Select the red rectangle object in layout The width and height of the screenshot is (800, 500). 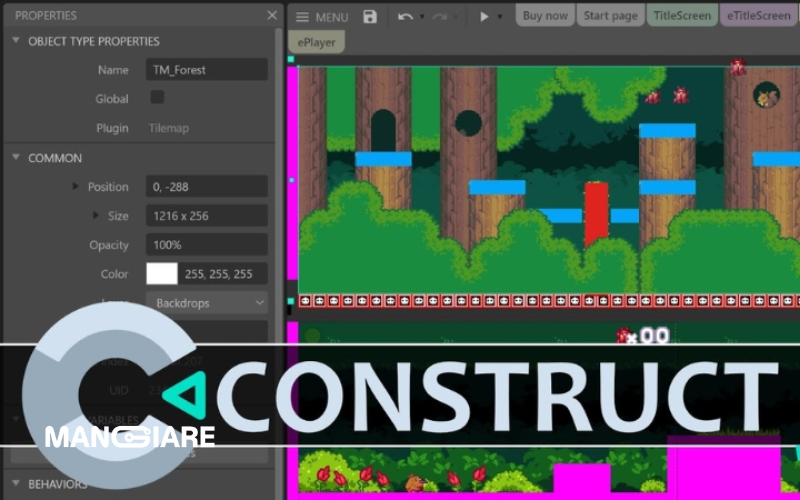[x=596, y=214]
